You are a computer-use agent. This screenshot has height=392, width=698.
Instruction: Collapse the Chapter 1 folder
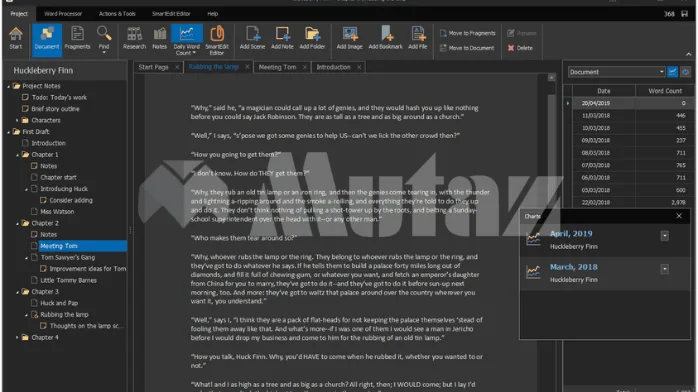[x=17, y=155]
